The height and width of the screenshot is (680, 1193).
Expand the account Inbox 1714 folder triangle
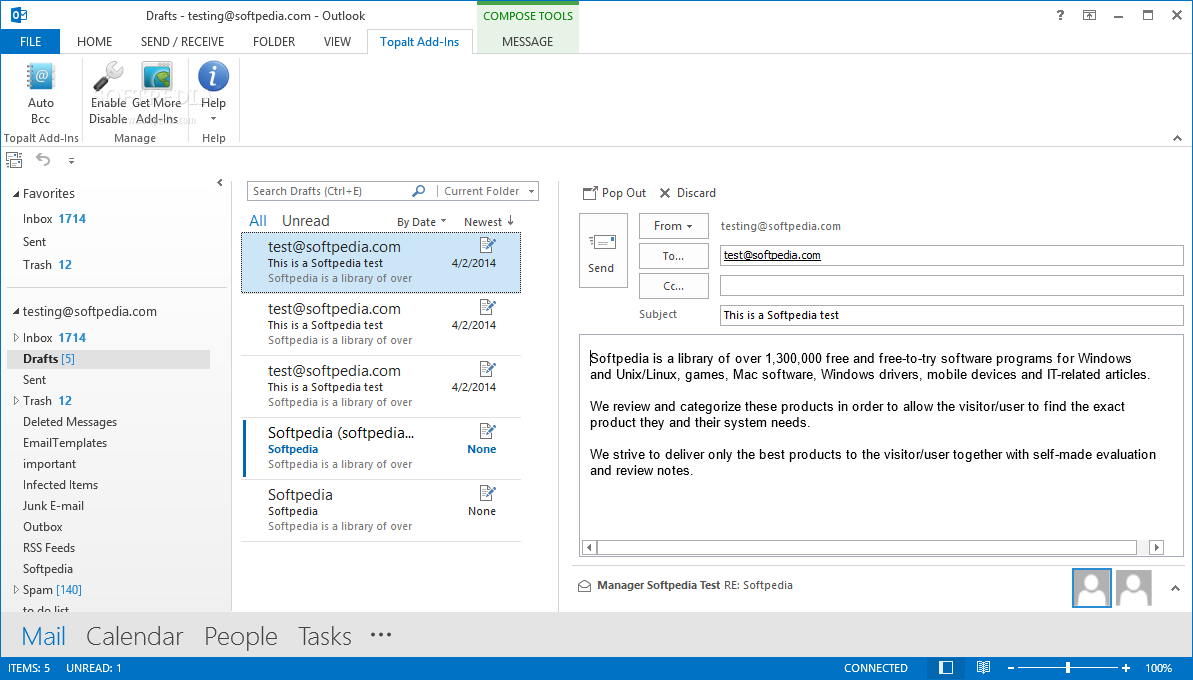(16, 337)
